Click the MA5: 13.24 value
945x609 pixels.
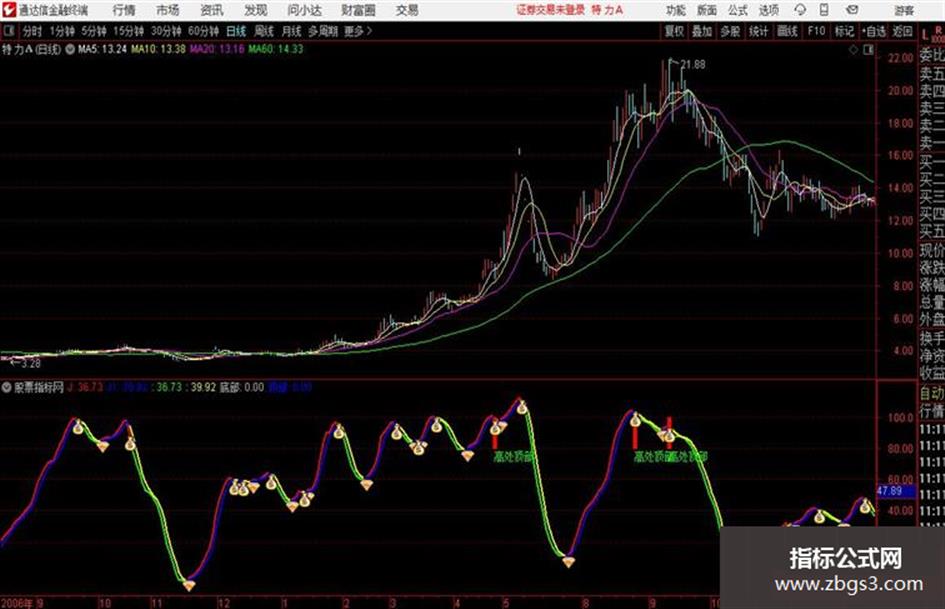click(x=102, y=49)
